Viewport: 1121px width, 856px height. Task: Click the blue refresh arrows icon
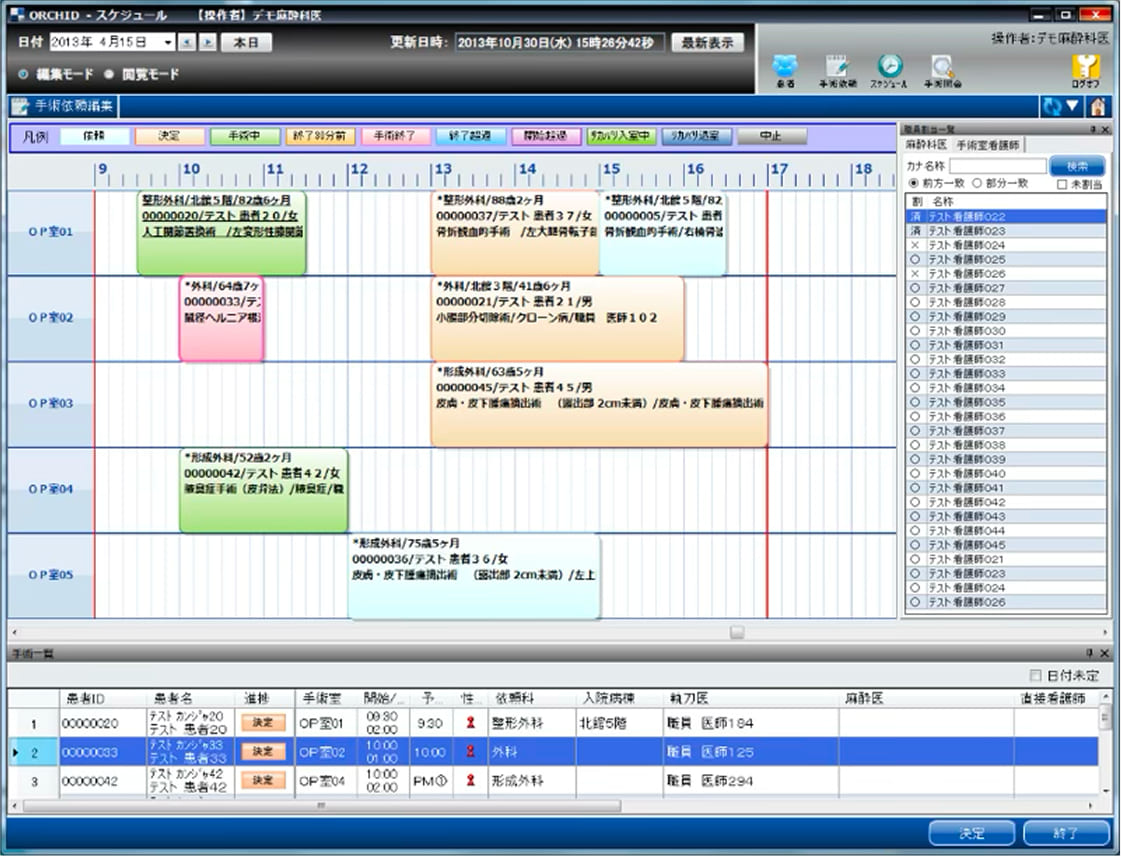tap(1052, 107)
